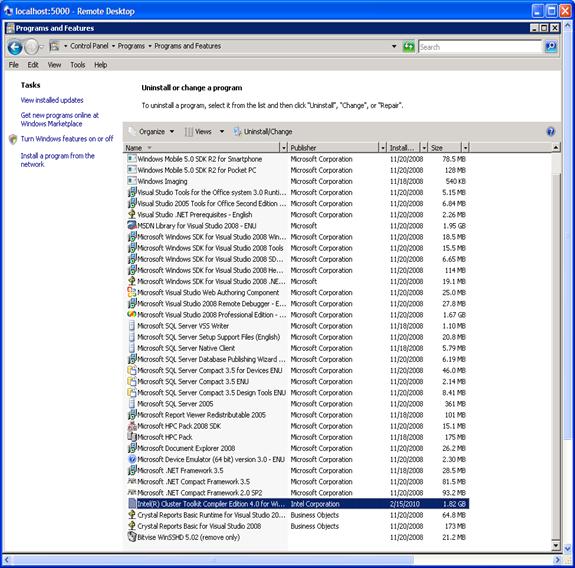Click the Microsoft SQL Server VSS Writer icon
Screen dimensions: 575x568
pyautogui.click(x=132, y=325)
